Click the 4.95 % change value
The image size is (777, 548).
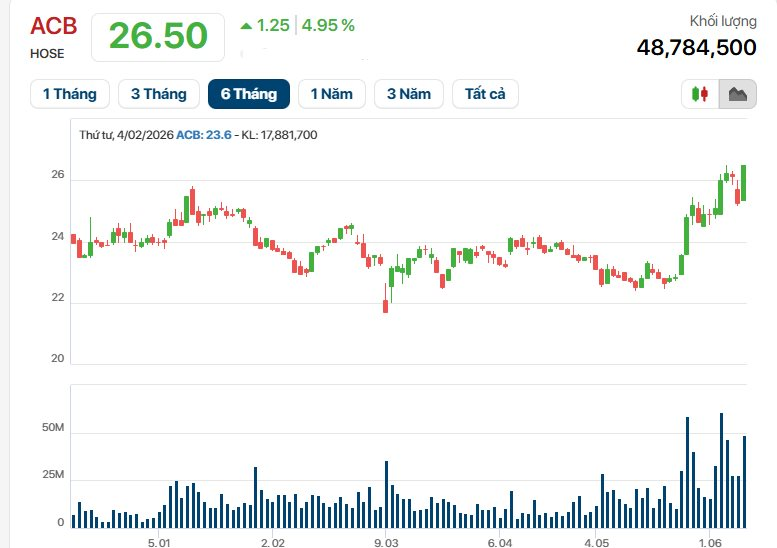click(328, 25)
